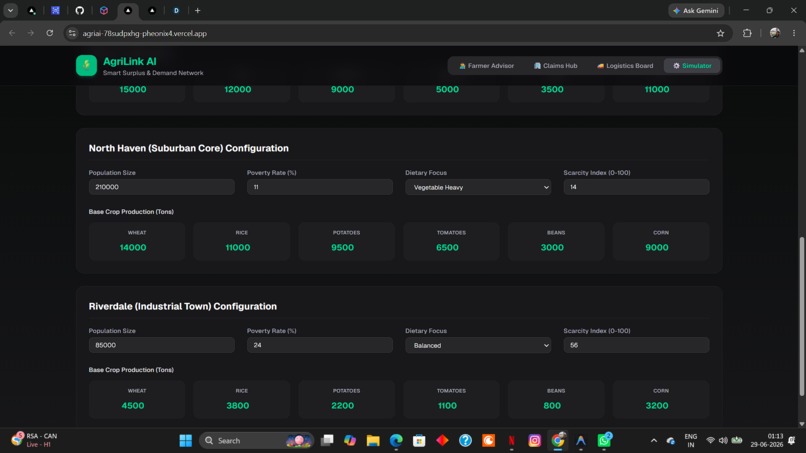806x453 pixels.
Task: Switch to the GitHub browser tab
Action: [x=80, y=10]
